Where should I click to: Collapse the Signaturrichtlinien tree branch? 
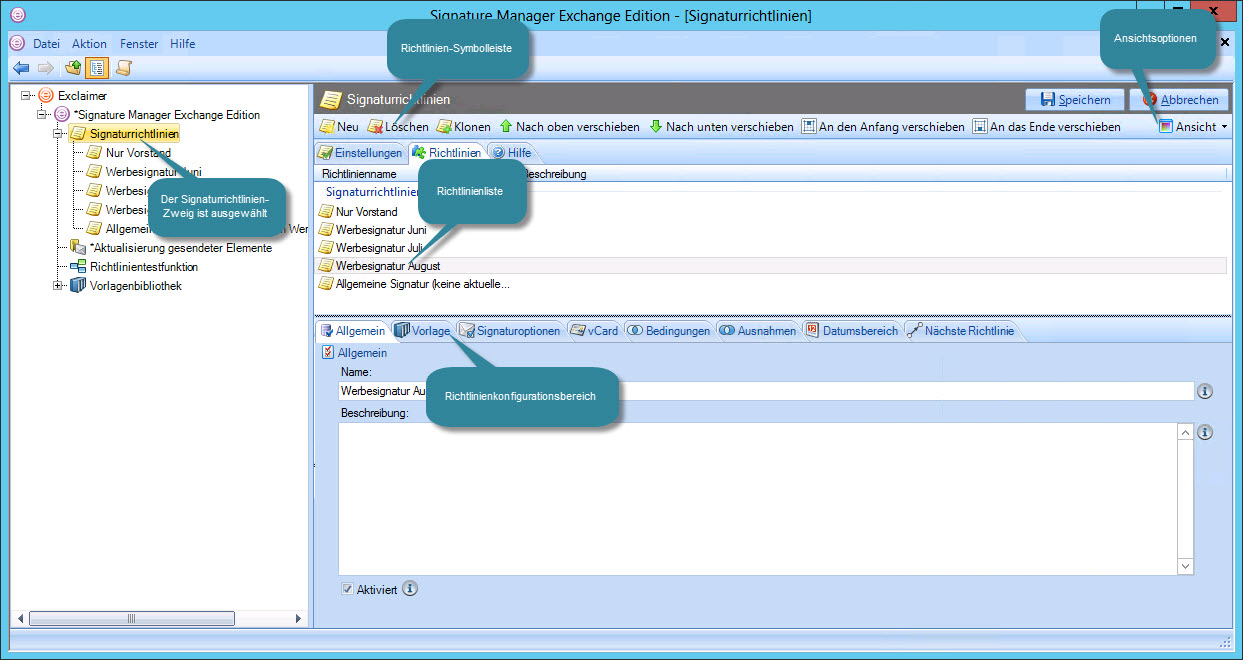click(58, 134)
